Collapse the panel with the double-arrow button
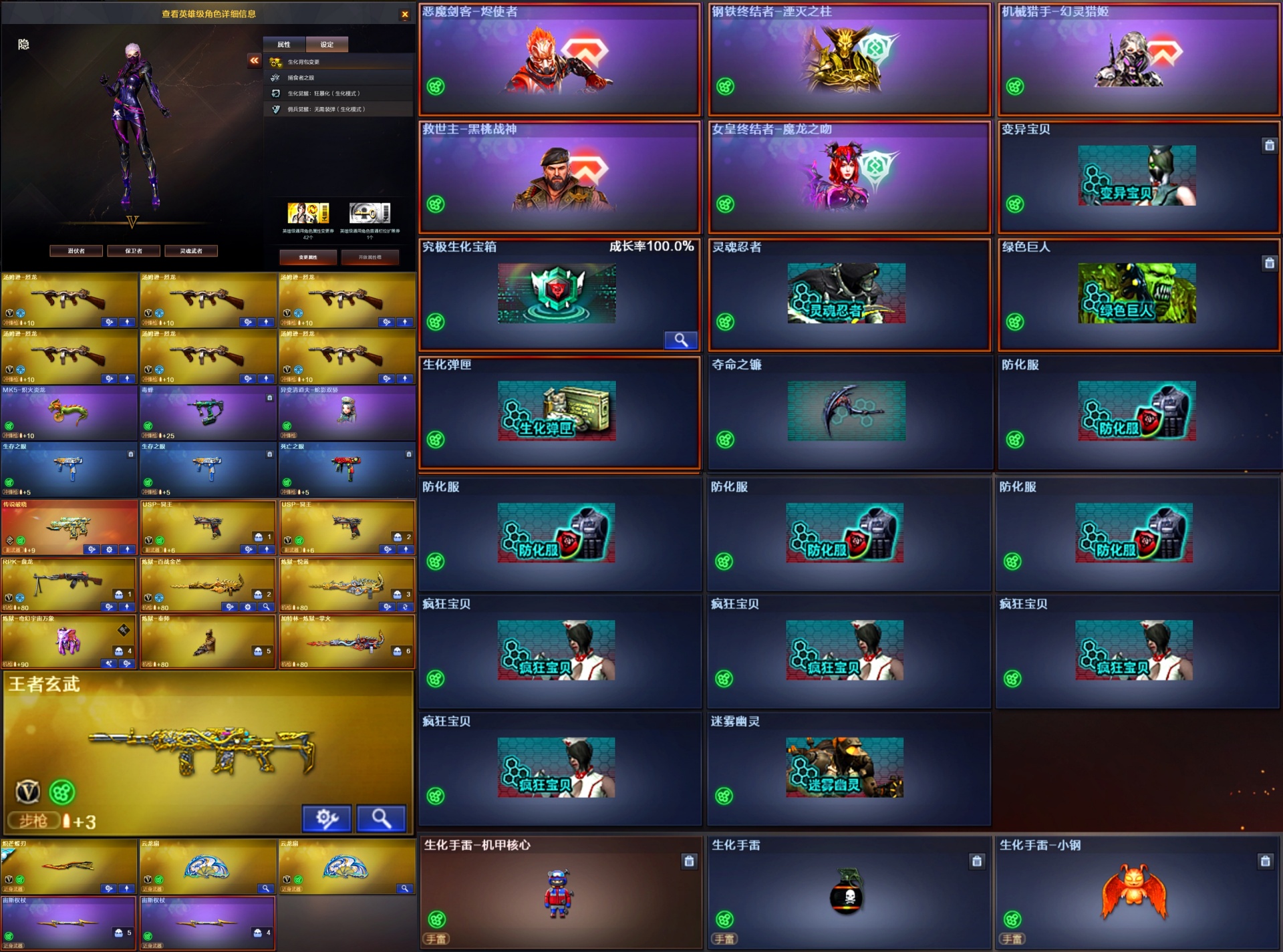Viewport: 1283px width, 952px height. pos(255,61)
